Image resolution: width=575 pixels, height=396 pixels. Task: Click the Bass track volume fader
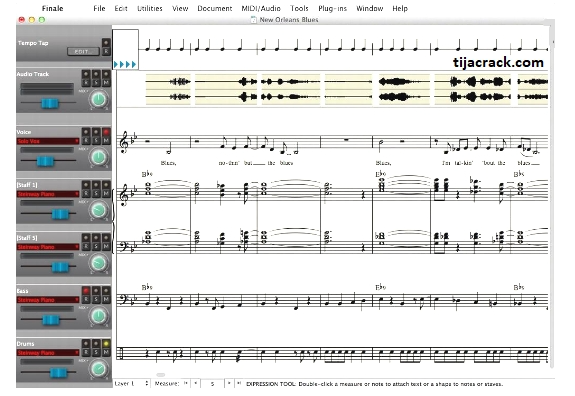(x=51, y=320)
